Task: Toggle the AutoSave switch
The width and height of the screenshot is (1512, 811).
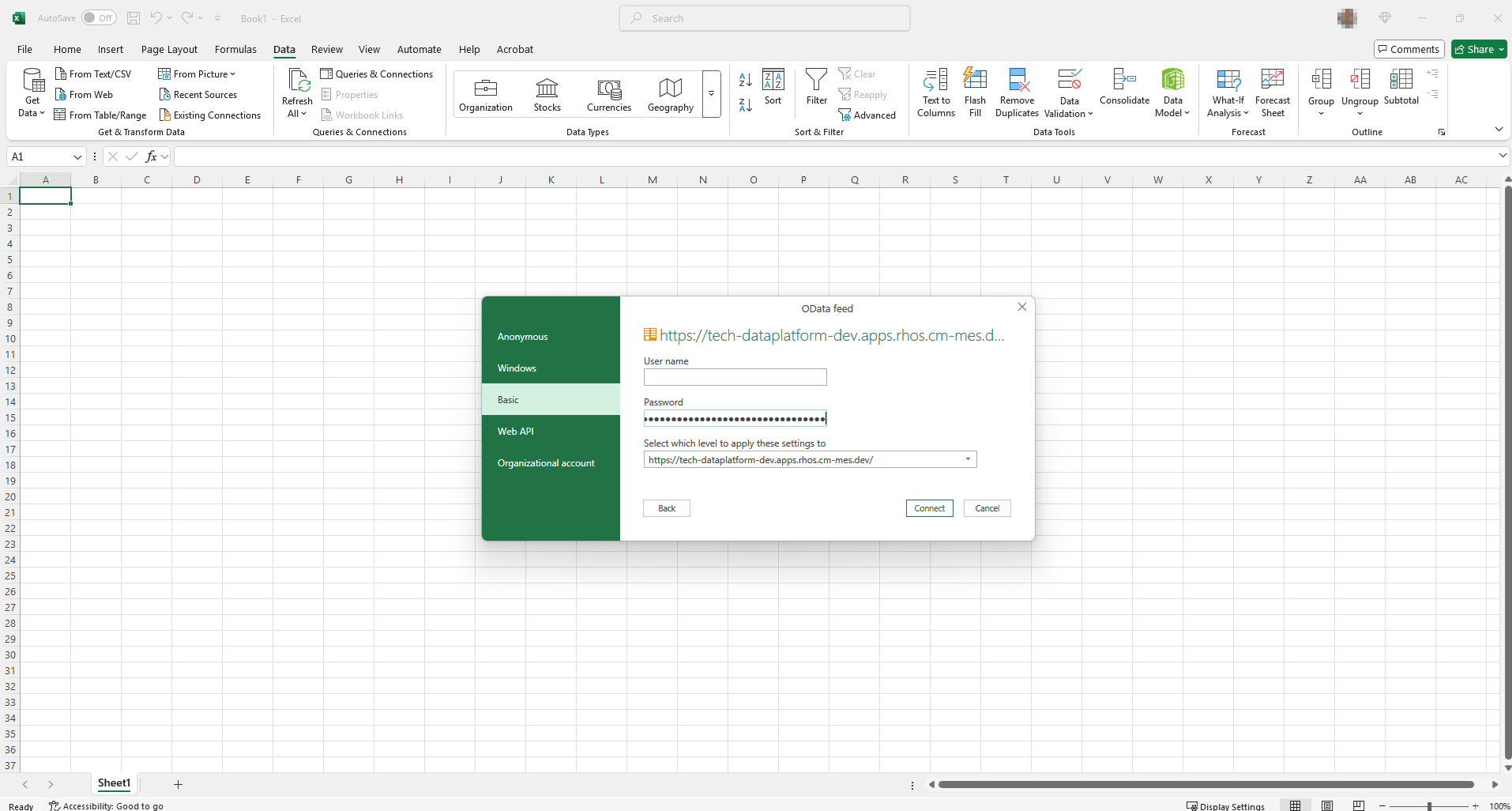Action: [99, 18]
